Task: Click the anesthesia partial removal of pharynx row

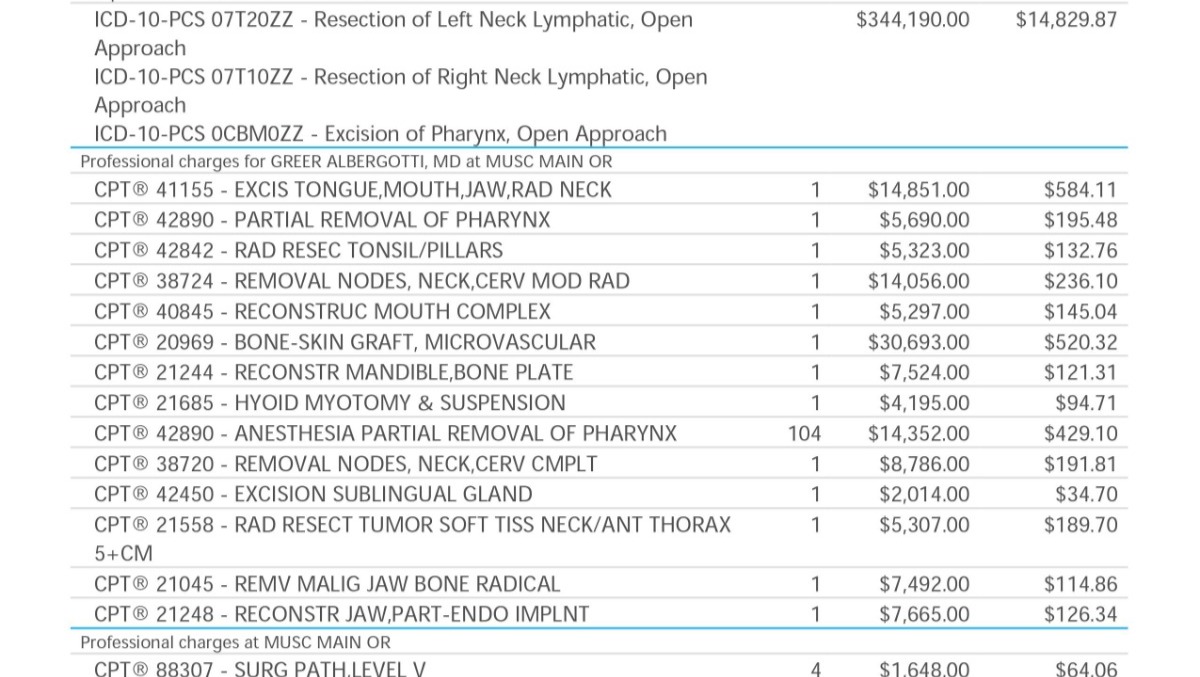Action: coord(385,434)
